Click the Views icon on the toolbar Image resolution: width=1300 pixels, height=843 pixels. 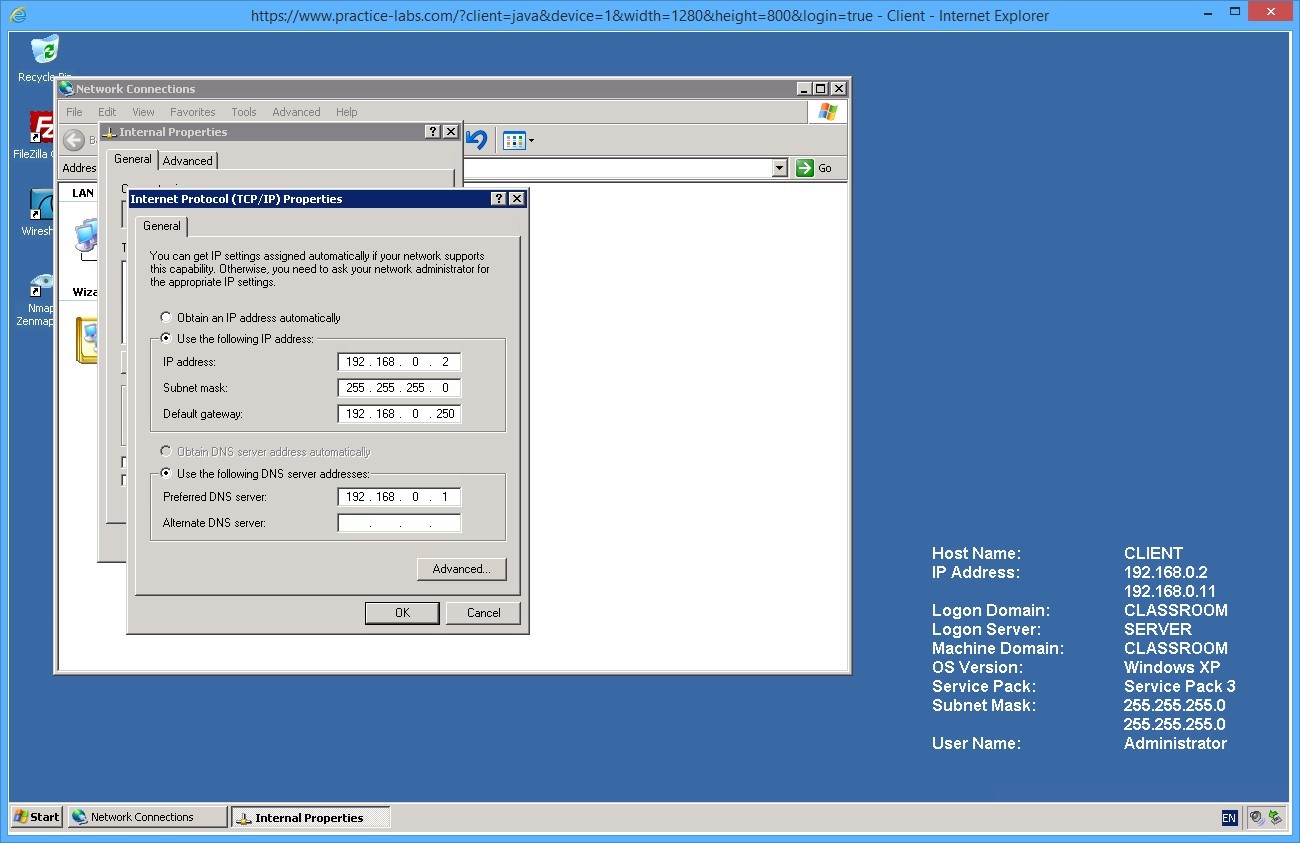[512, 140]
